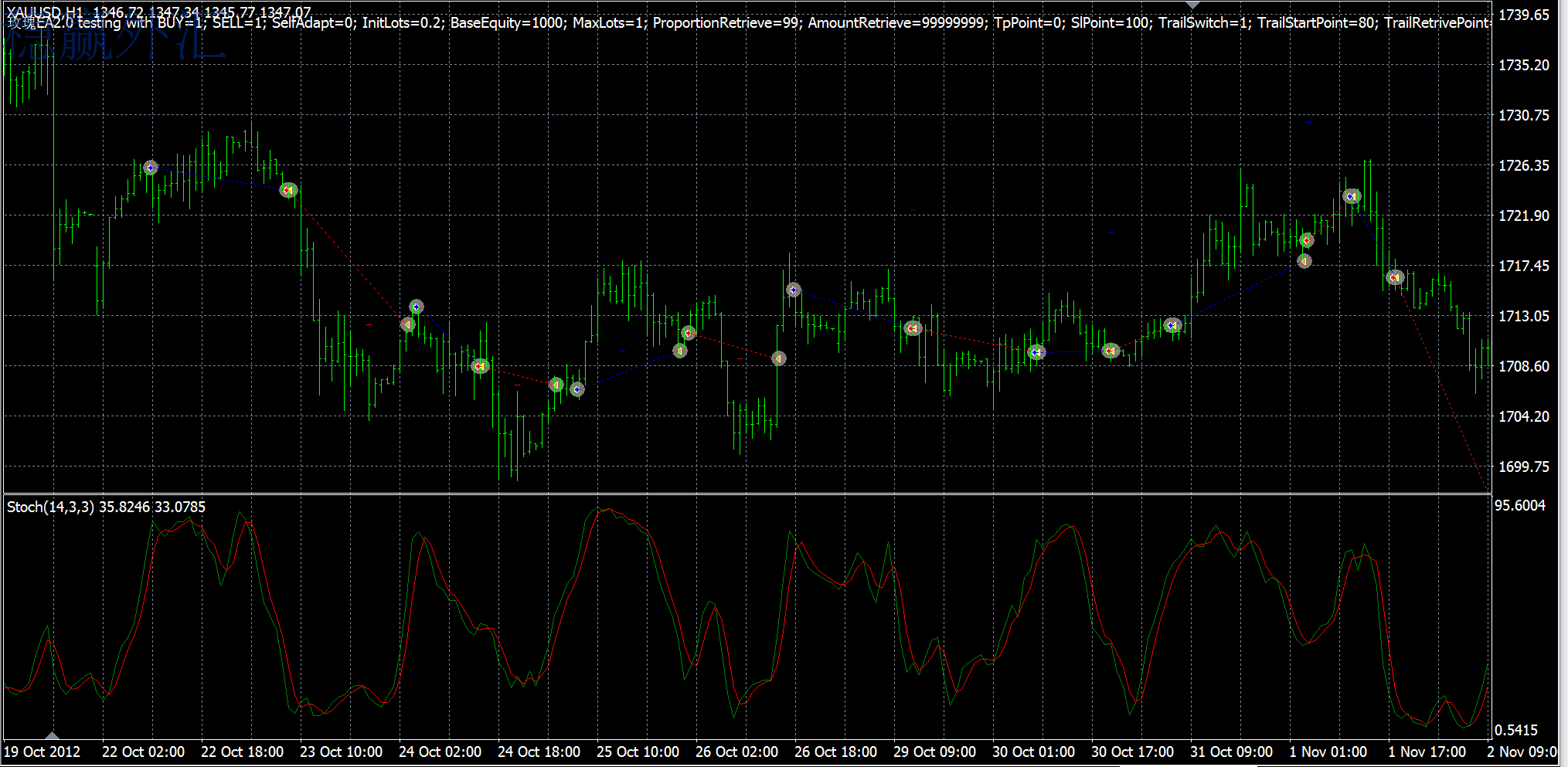Click the Stochastic value 33.0785

point(180,507)
